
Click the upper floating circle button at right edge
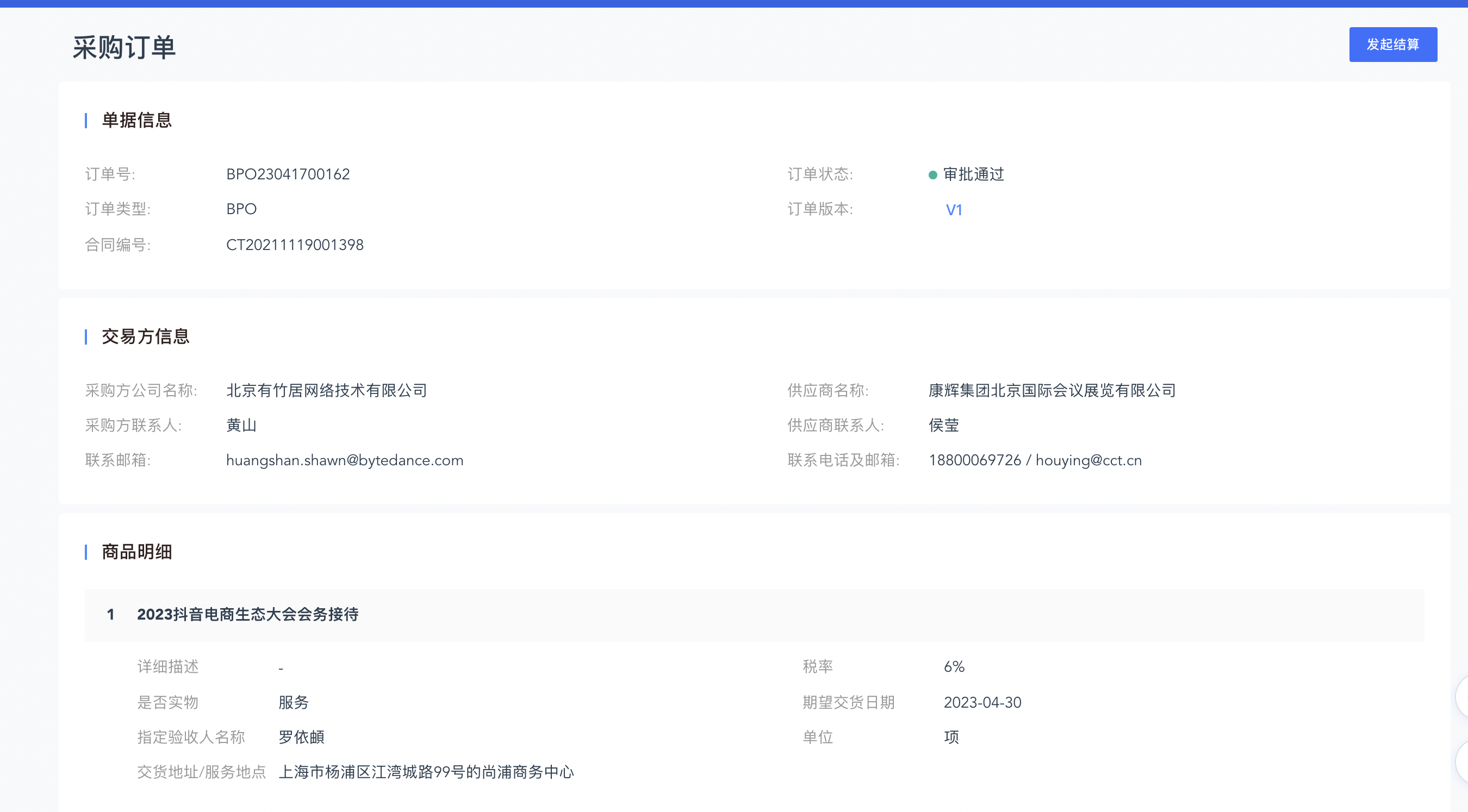[1463, 696]
